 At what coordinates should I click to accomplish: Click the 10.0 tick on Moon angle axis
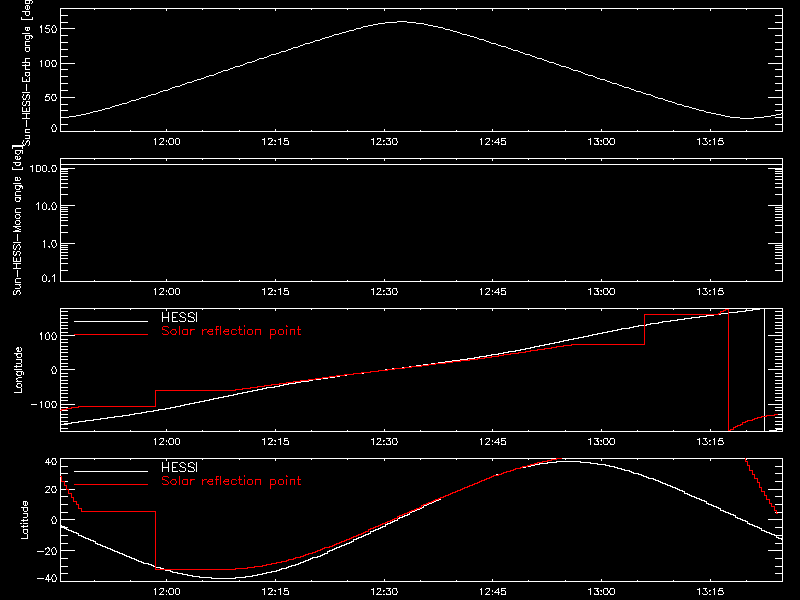click(46, 206)
